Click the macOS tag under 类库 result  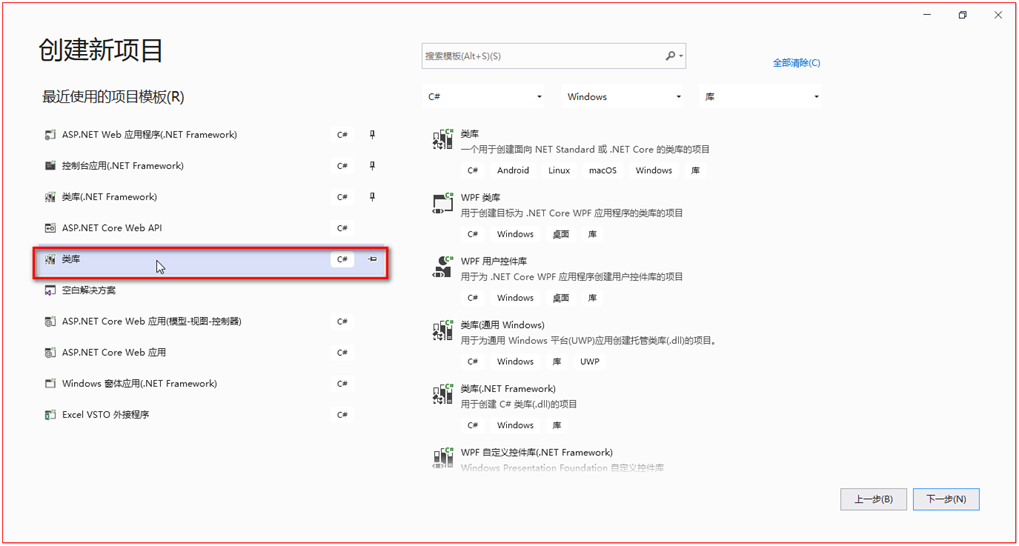(x=602, y=170)
